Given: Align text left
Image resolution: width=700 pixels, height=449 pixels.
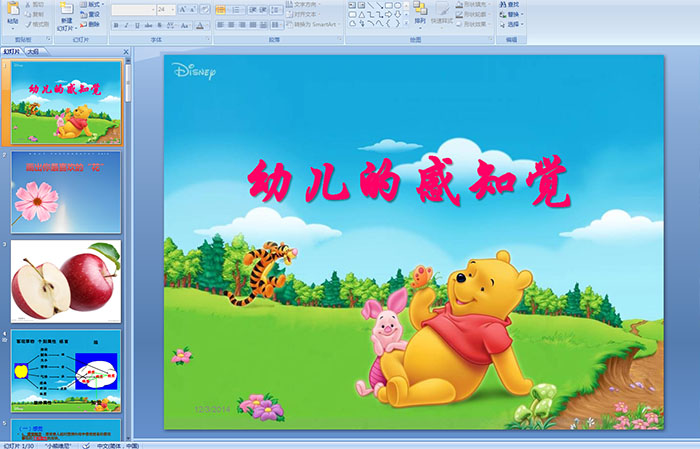Looking at the screenshot, I should 221,25.
